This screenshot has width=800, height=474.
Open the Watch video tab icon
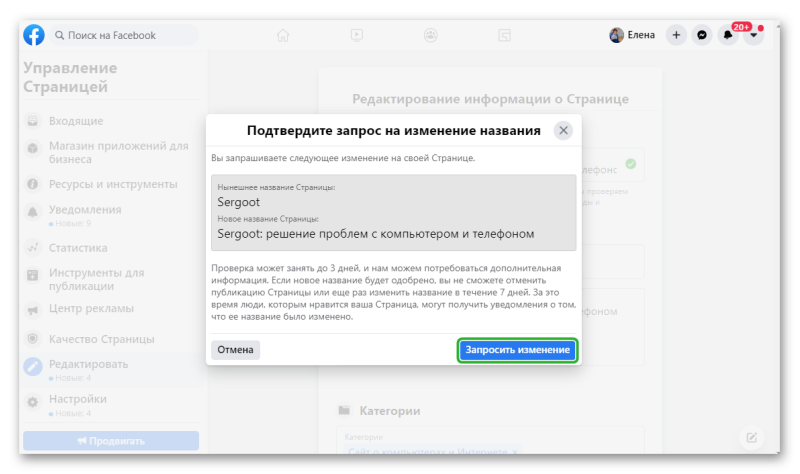pyautogui.click(x=357, y=35)
